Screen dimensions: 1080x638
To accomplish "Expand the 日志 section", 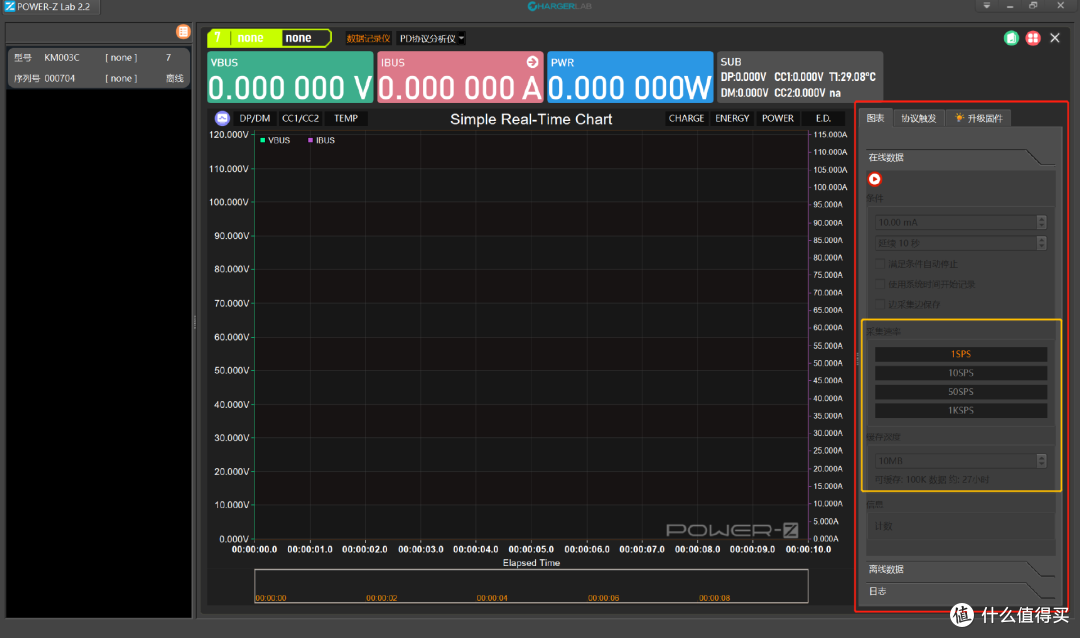I will 960,591.
